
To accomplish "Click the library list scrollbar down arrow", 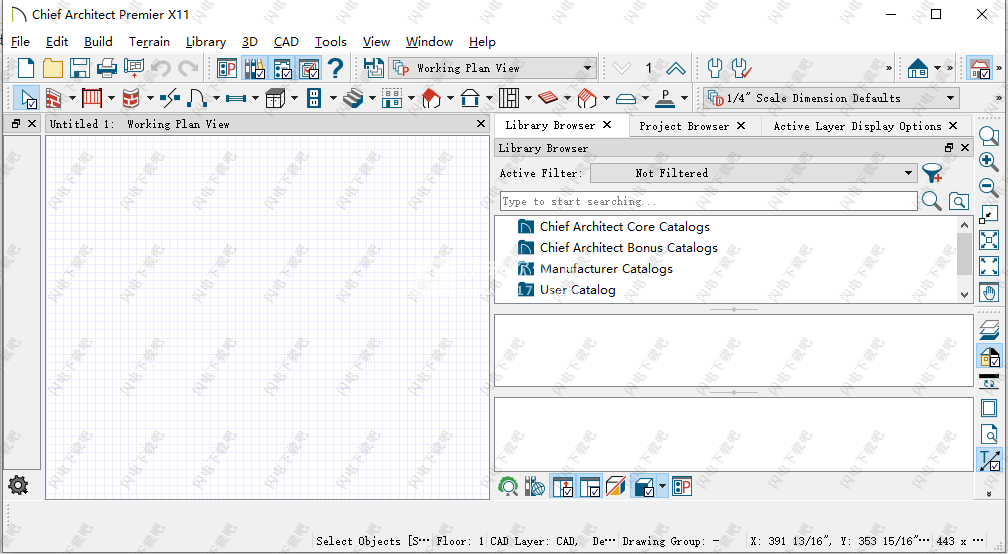I will pyautogui.click(x=964, y=295).
